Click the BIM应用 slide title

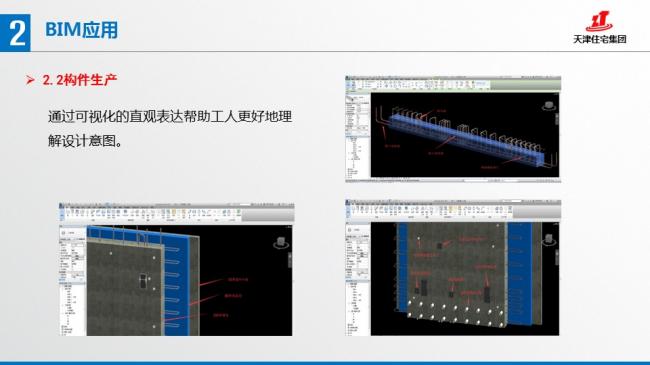coord(82,30)
